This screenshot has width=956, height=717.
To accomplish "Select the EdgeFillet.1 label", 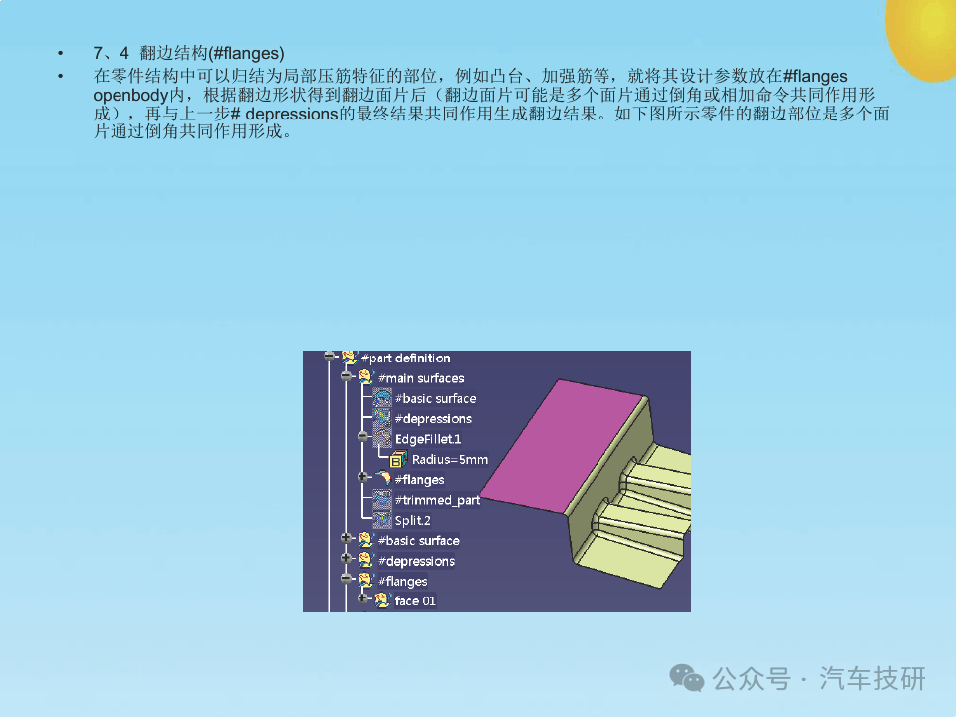I will (428, 439).
